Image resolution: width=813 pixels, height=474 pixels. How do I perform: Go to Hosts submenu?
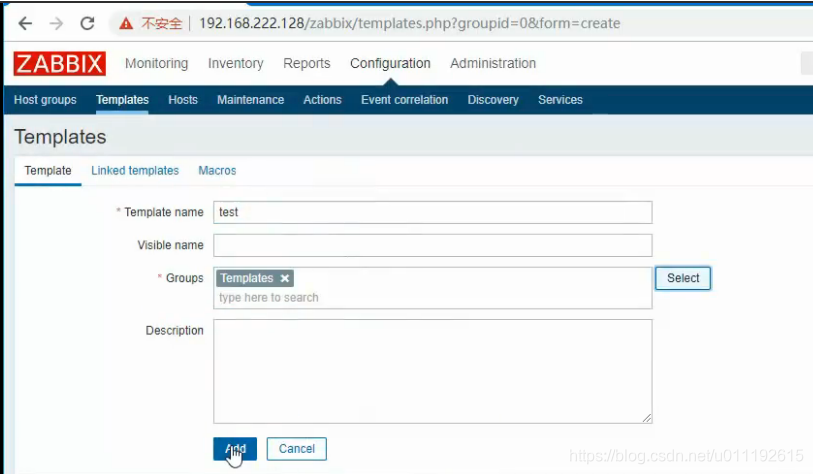click(x=183, y=100)
